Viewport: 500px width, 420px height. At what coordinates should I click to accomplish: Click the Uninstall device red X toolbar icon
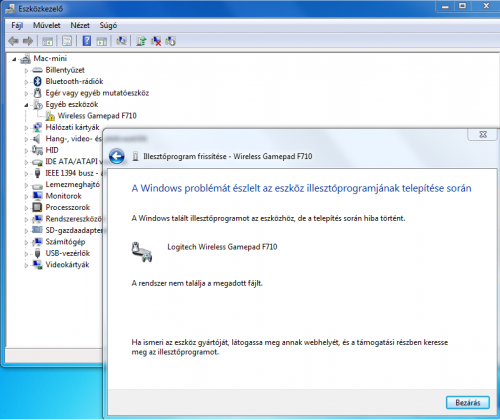[x=156, y=41]
